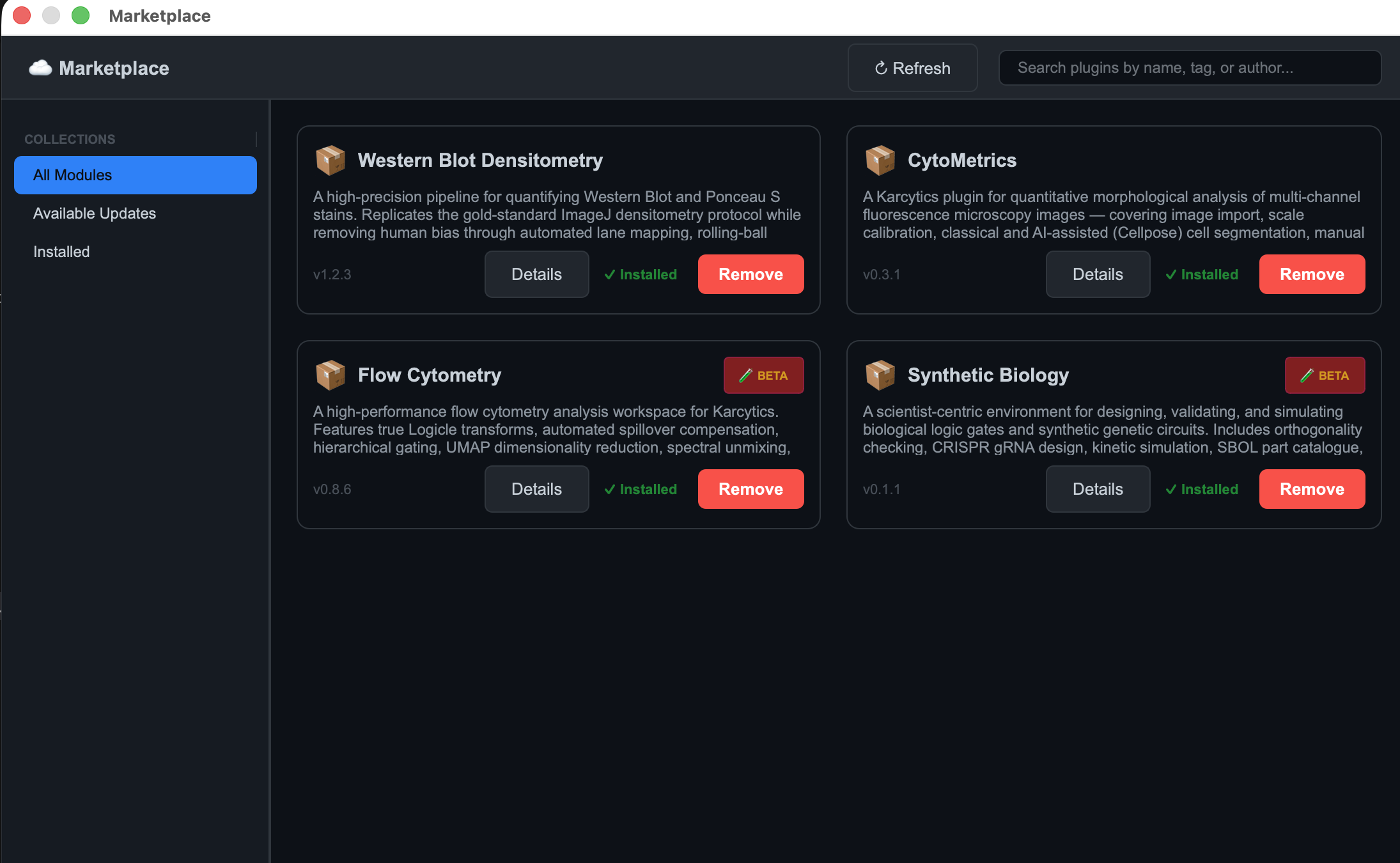Focus the plugin search field
The height and width of the screenshot is (863, 1400).
pos(1190,68)
